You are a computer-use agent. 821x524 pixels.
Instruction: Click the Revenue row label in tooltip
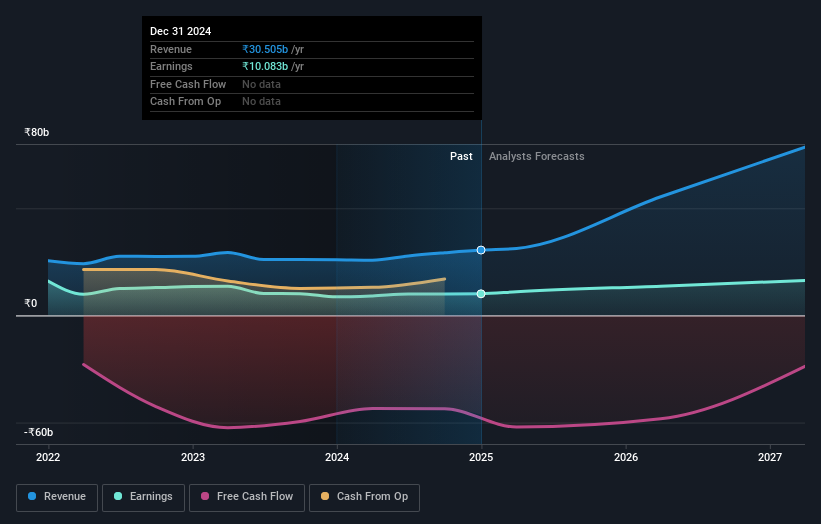[x=171, y=49]
